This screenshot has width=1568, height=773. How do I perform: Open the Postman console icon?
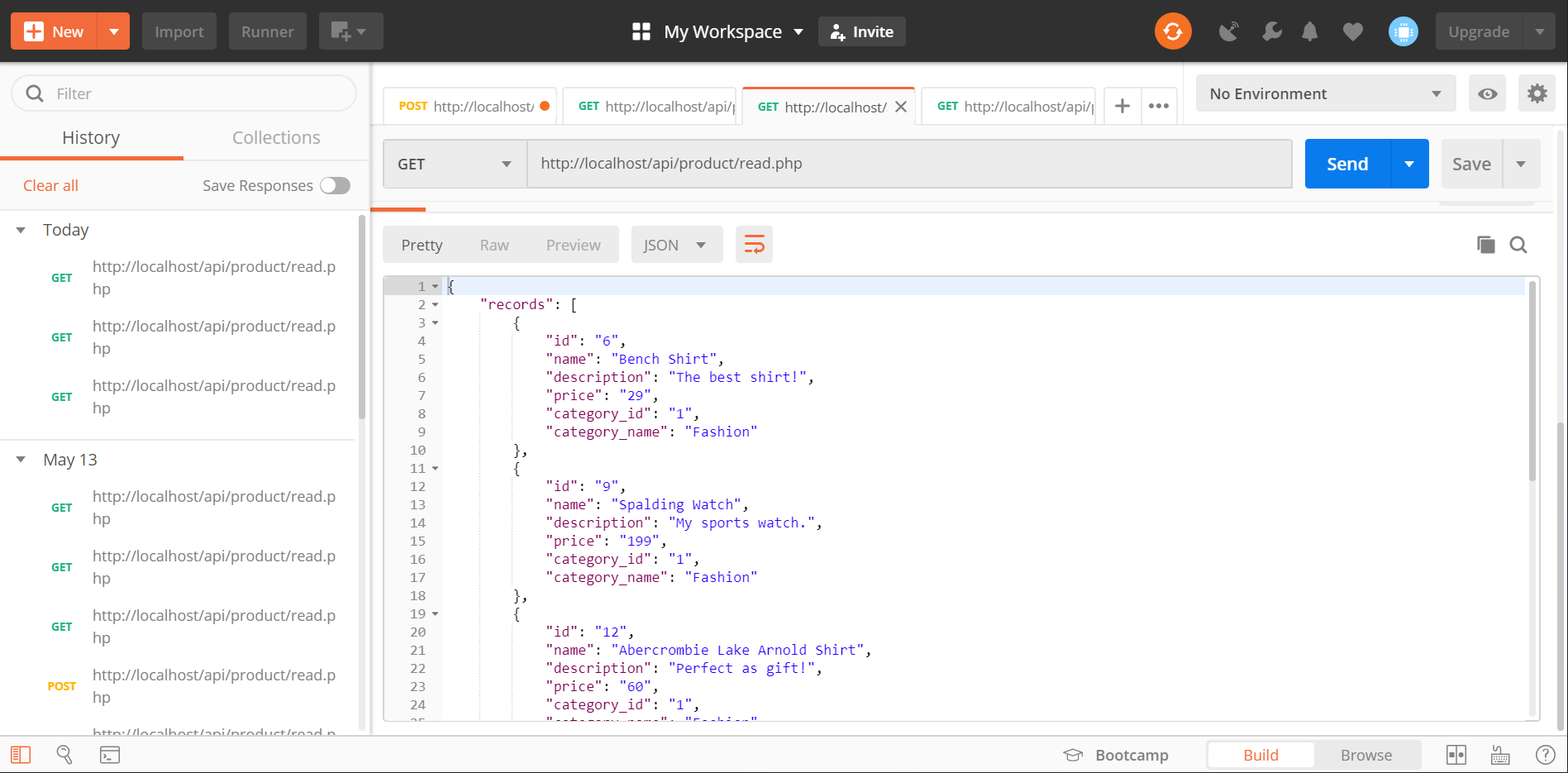(110, 755)
